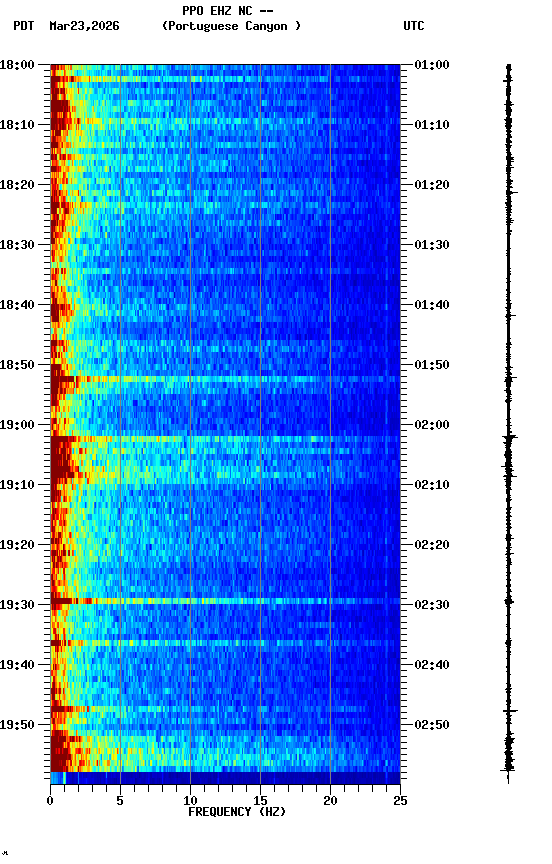Click the bright spectrogram band near 19:30
The width and height of the screenshot is (552, 864).
click(x=225, y=601)
